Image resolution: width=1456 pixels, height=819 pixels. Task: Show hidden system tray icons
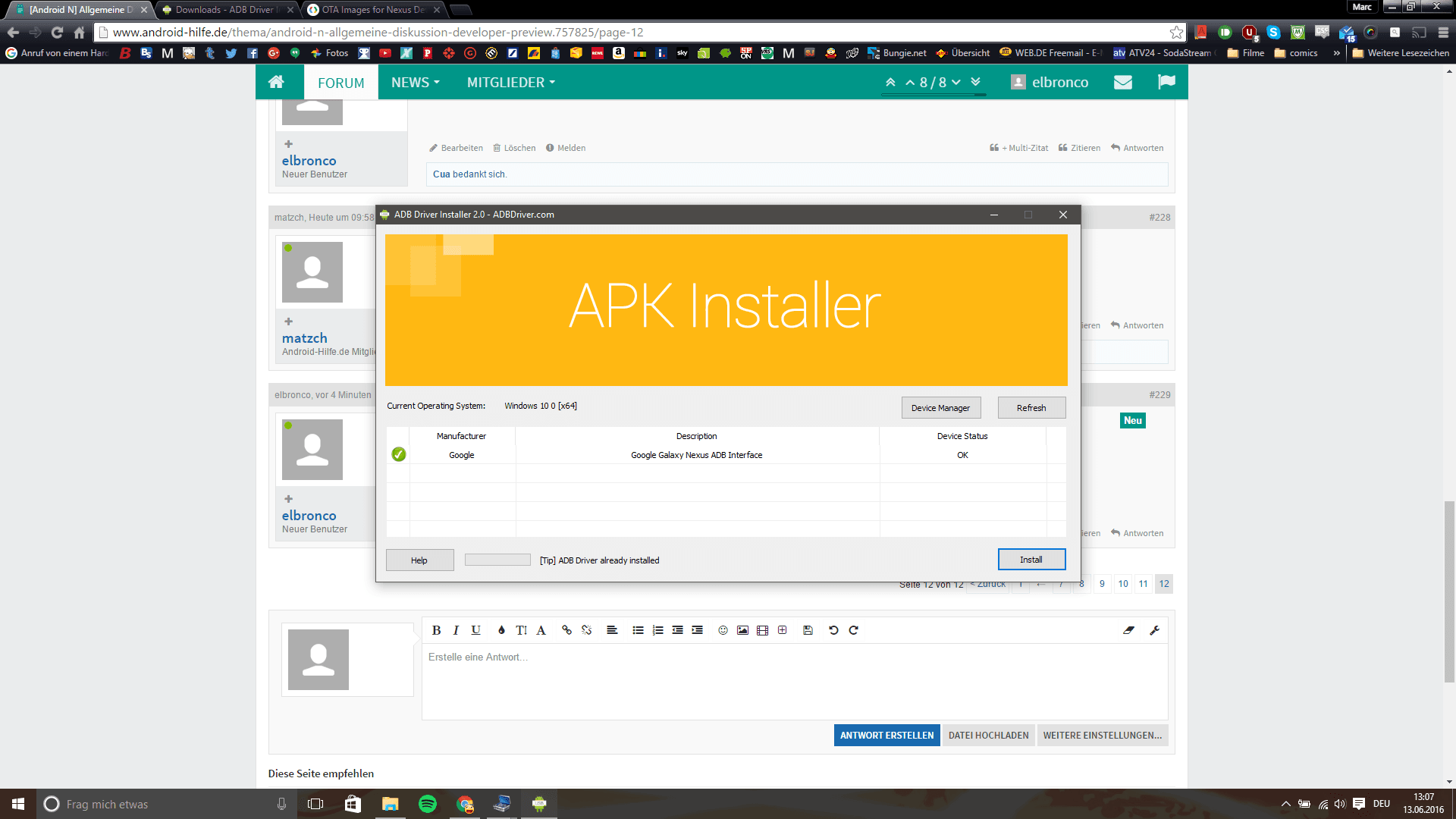coord(1285,804)
